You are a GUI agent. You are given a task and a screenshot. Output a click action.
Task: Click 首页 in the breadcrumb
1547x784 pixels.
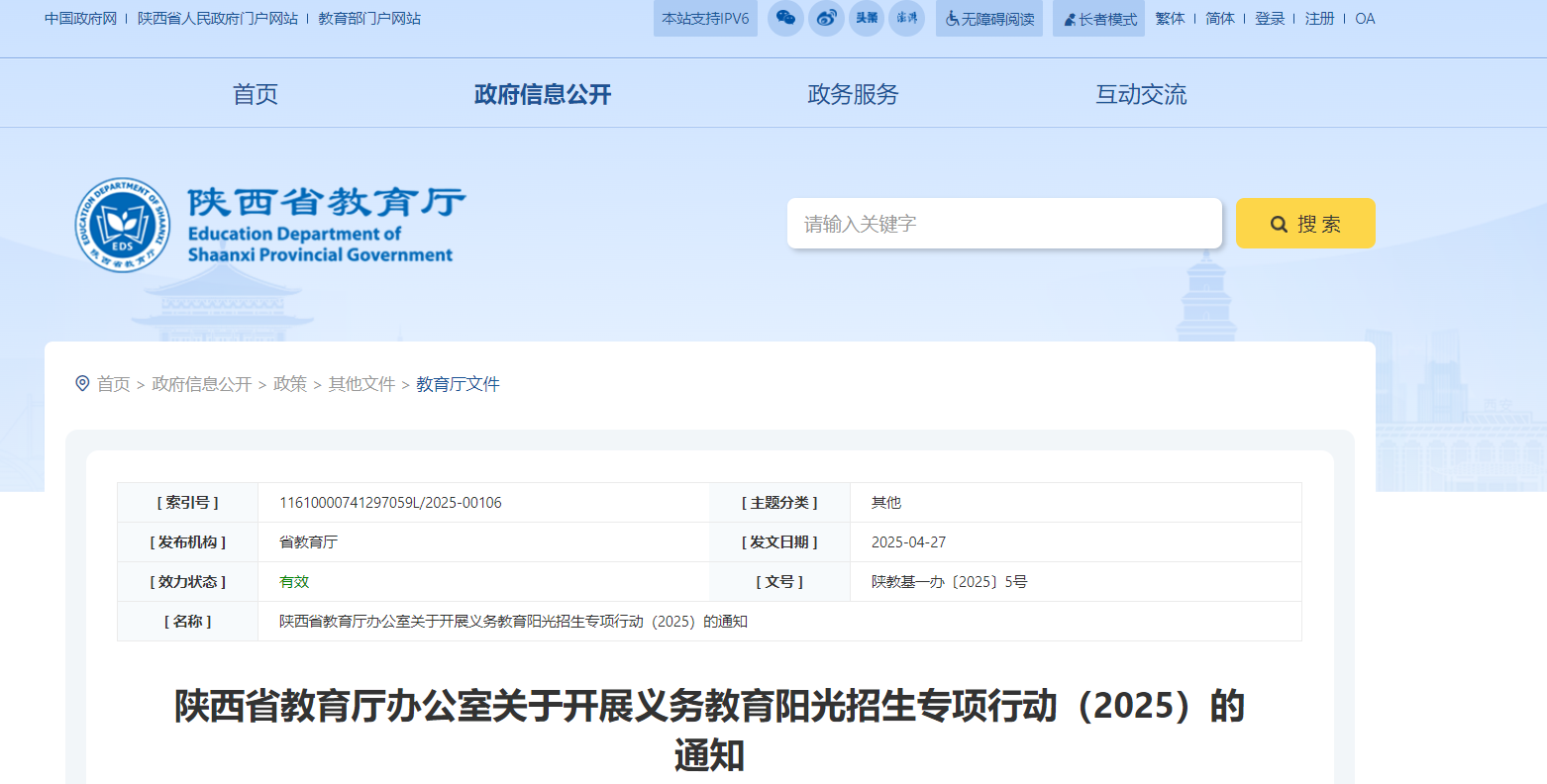(x=113, y=384)
